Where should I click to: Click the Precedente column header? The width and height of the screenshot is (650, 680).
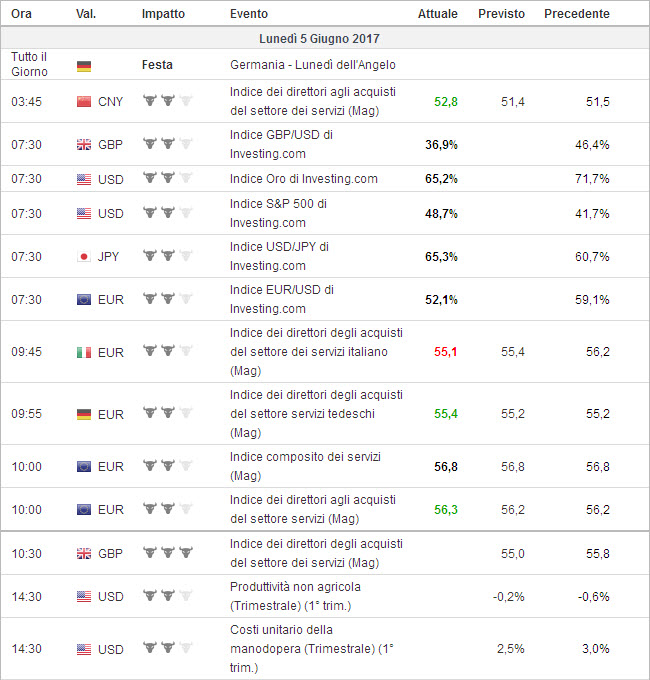(x=577, y=14)
